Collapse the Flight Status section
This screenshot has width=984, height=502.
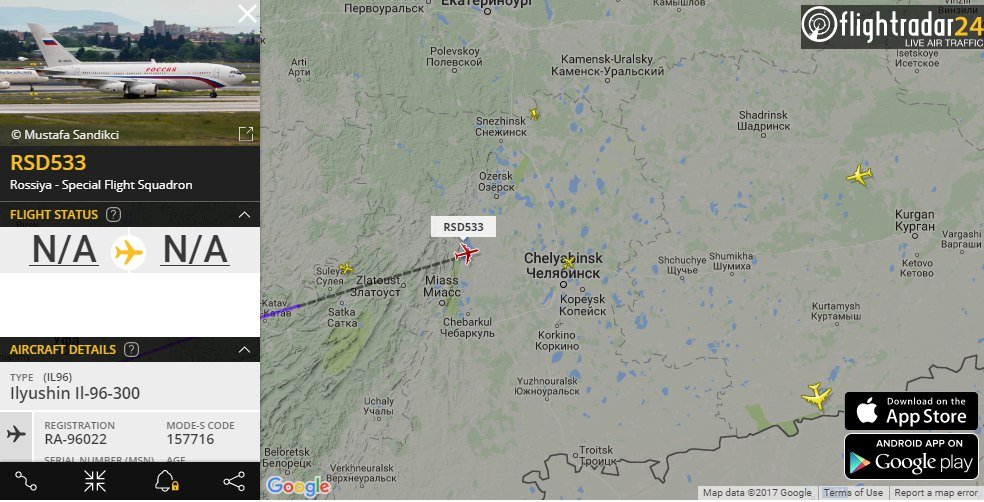tap(245, 215)
